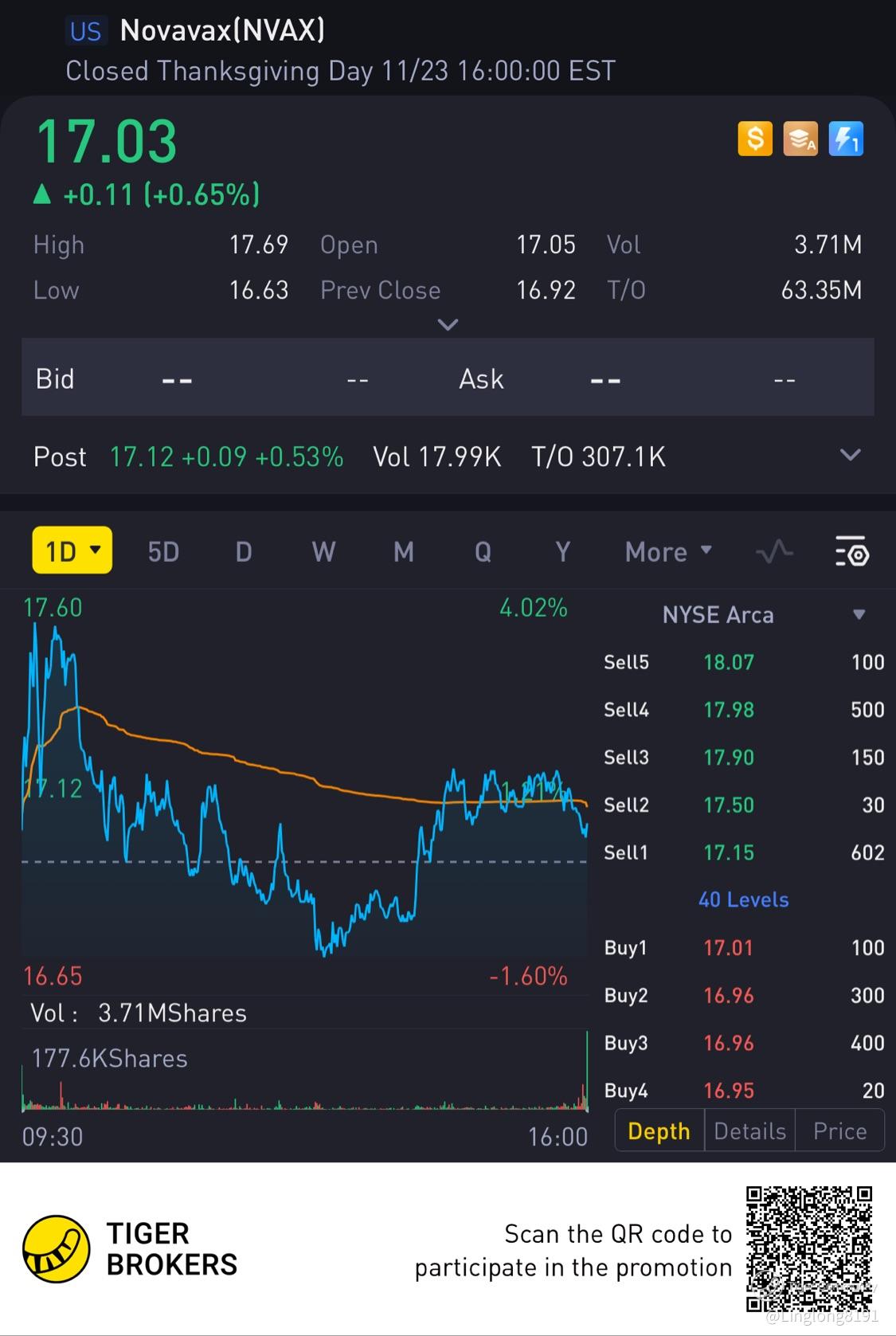The width and height of the screenshot is (896, 1336).
Task: Tap the Buy4 16.95 order row
Action: [x=744, y=1090]
